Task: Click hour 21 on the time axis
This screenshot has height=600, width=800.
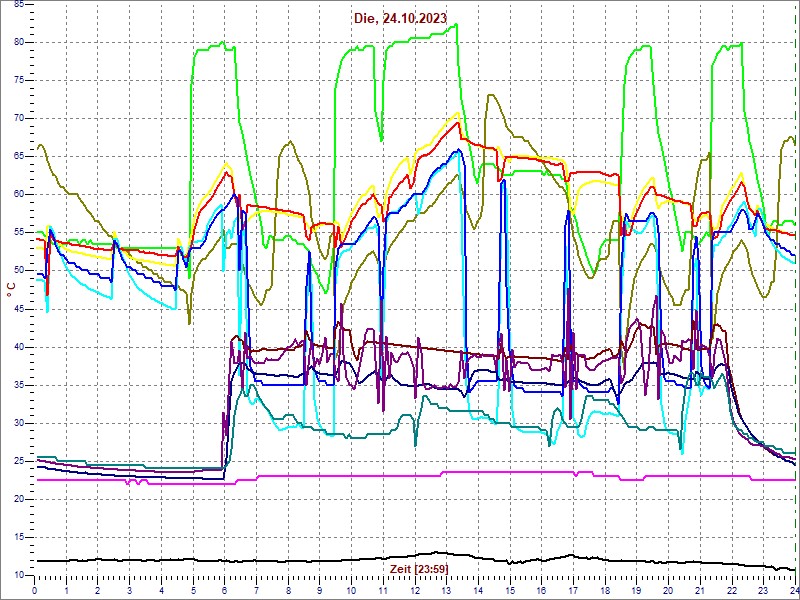Action: click(699, 590)
